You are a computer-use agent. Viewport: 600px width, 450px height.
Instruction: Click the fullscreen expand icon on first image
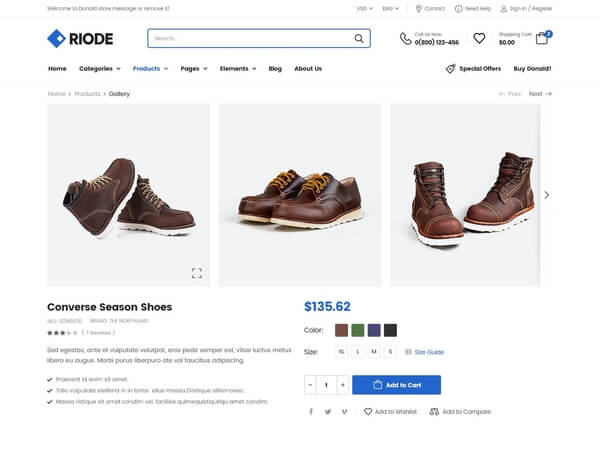coord(197,273)
